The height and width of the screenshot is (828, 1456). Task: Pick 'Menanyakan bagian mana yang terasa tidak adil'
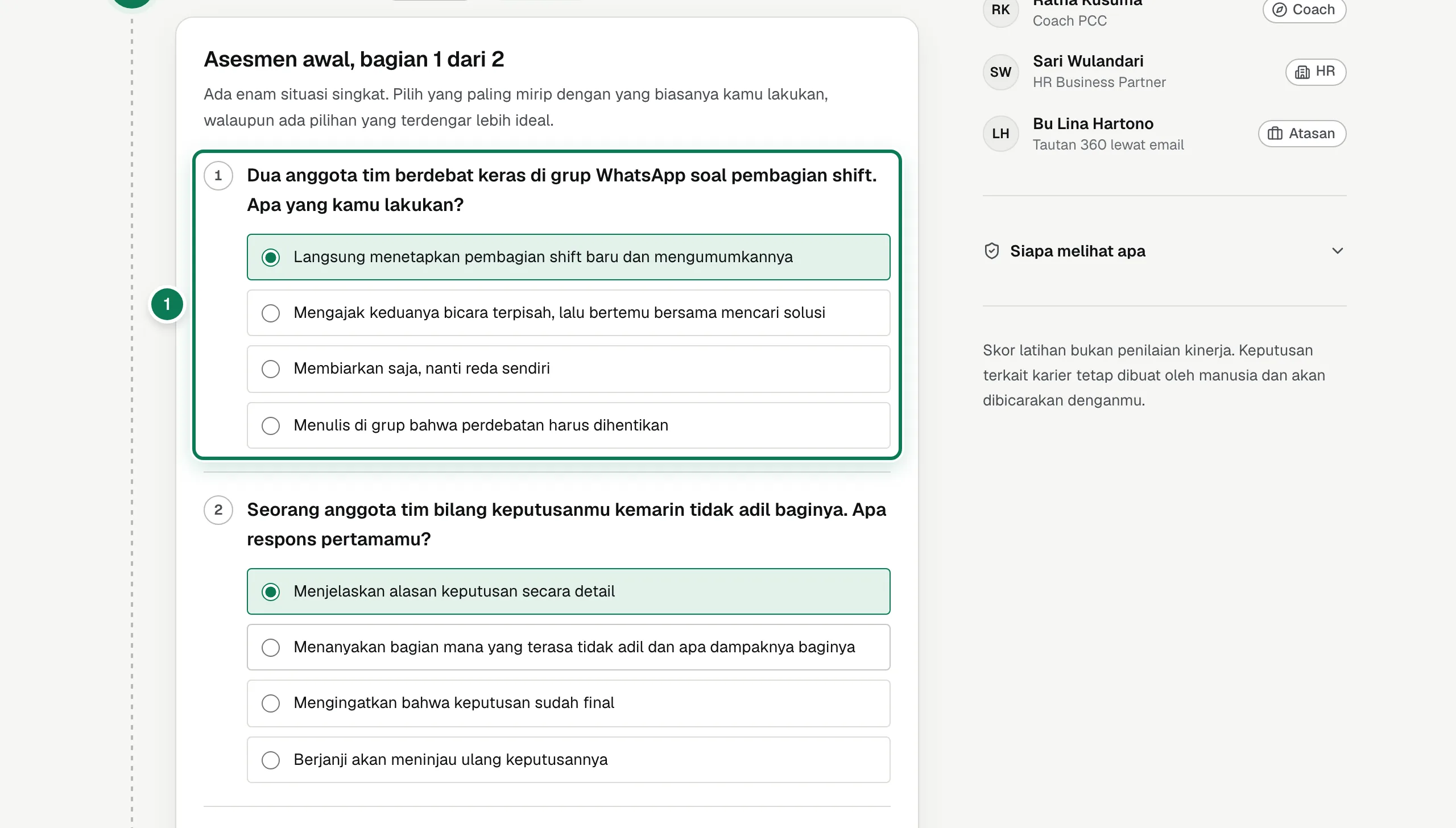click(568, 647)
